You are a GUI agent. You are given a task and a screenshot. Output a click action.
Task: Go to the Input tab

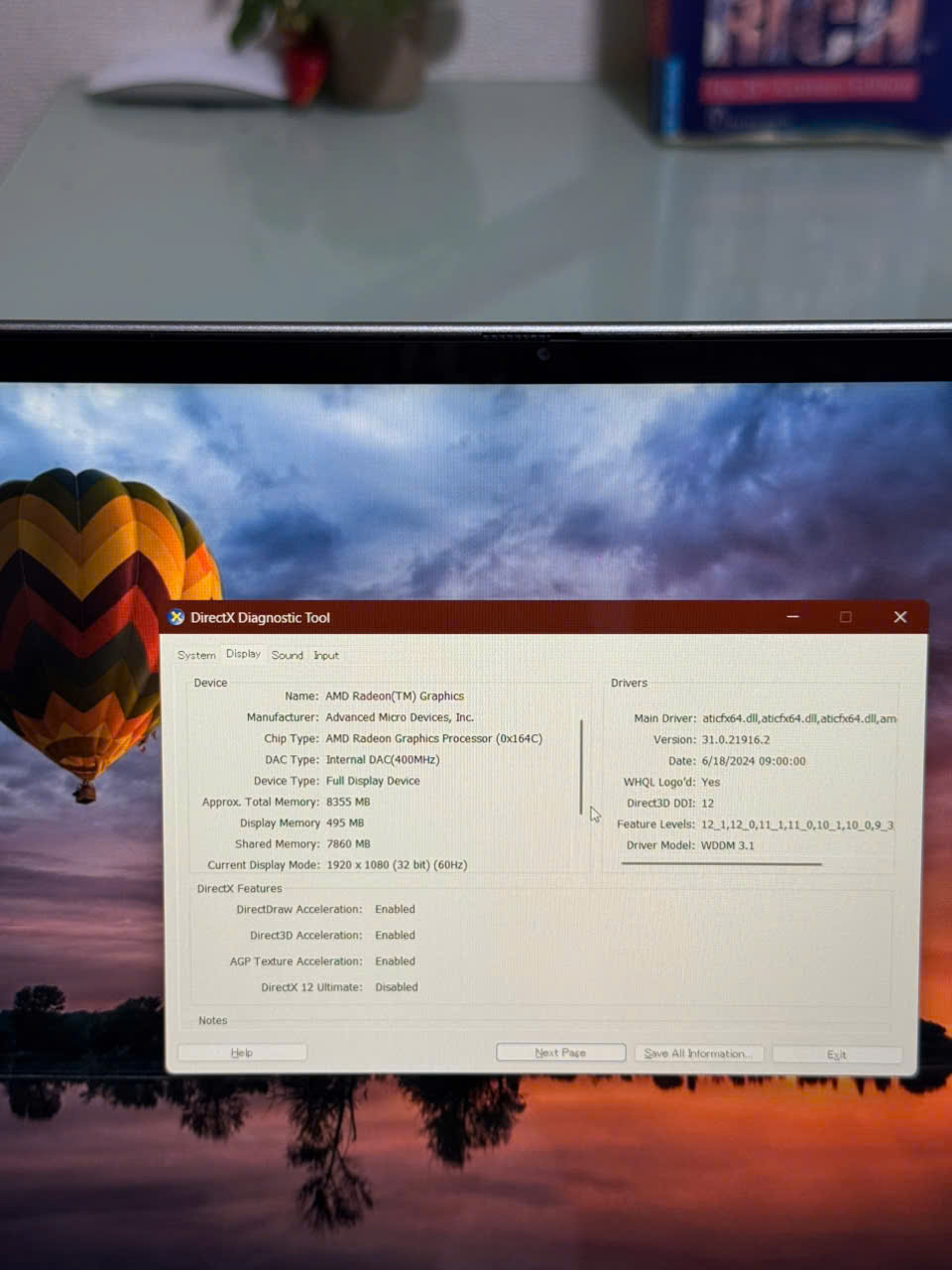coord(326,655)
